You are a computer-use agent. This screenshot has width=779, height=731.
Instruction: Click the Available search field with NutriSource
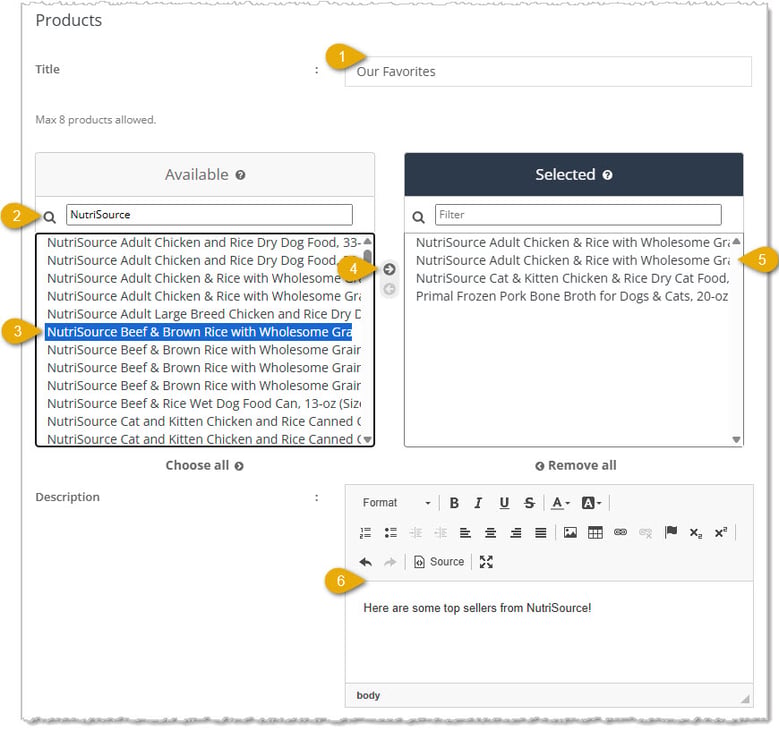[209, 215]
